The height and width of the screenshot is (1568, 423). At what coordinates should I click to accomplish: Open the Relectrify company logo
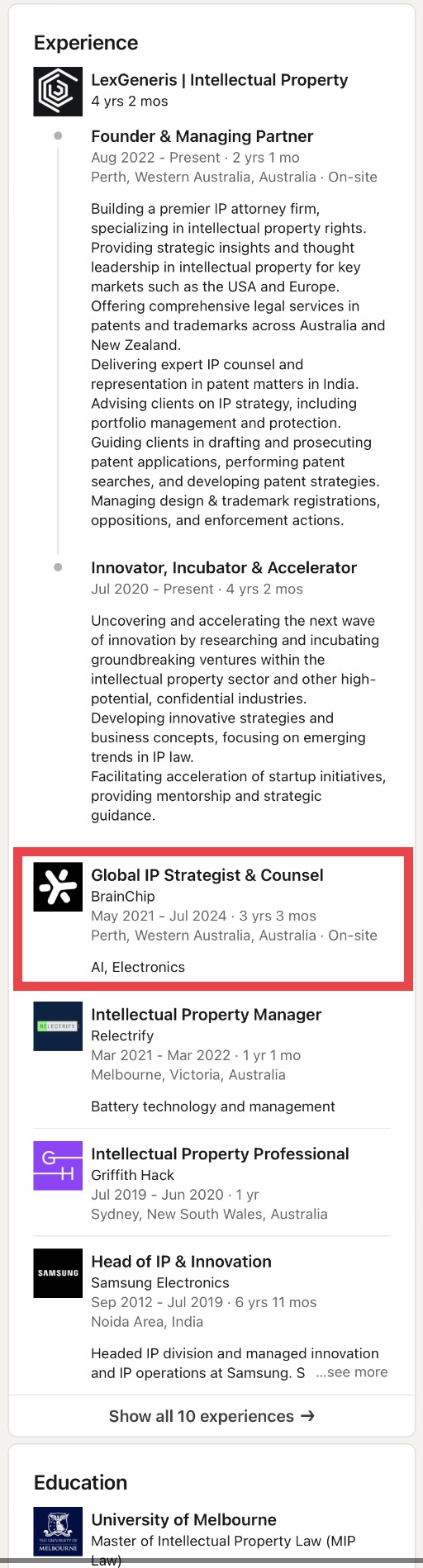[x=58, y=1026]
